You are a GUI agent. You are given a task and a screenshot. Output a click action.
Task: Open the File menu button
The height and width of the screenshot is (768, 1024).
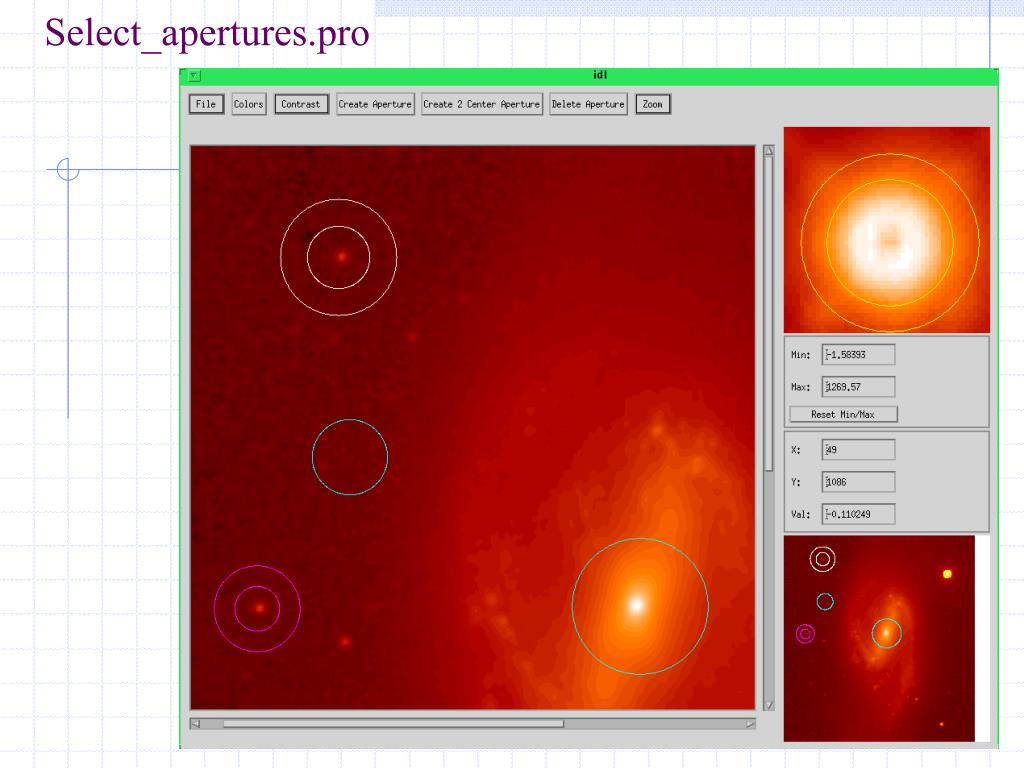pos(206,104)
